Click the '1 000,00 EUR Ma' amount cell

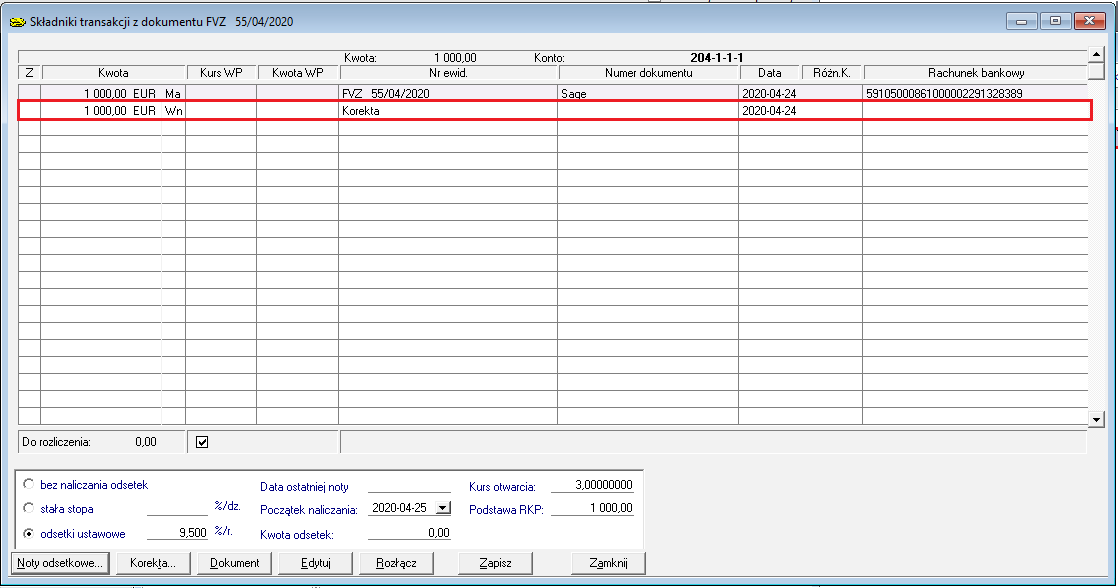113,93
